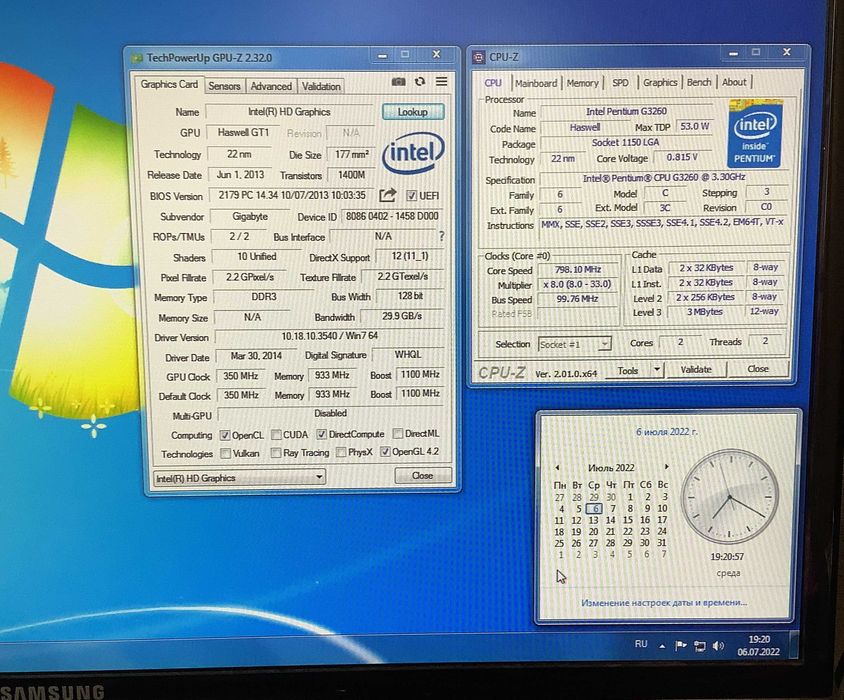Select July 15 in the calendar

click(628, 520)
